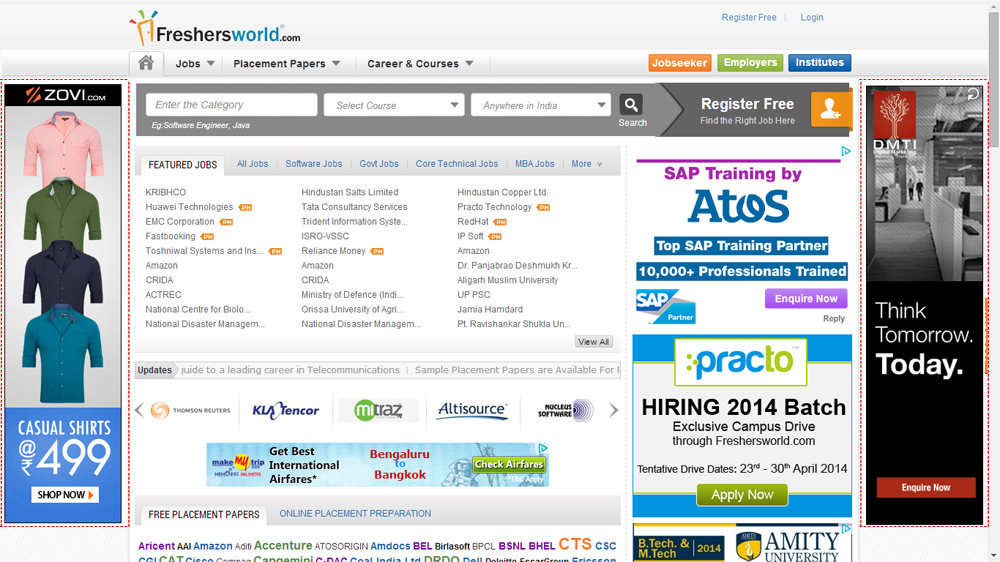
Task: Click the AdChoices icon on SAP ad
Action: 846,152
